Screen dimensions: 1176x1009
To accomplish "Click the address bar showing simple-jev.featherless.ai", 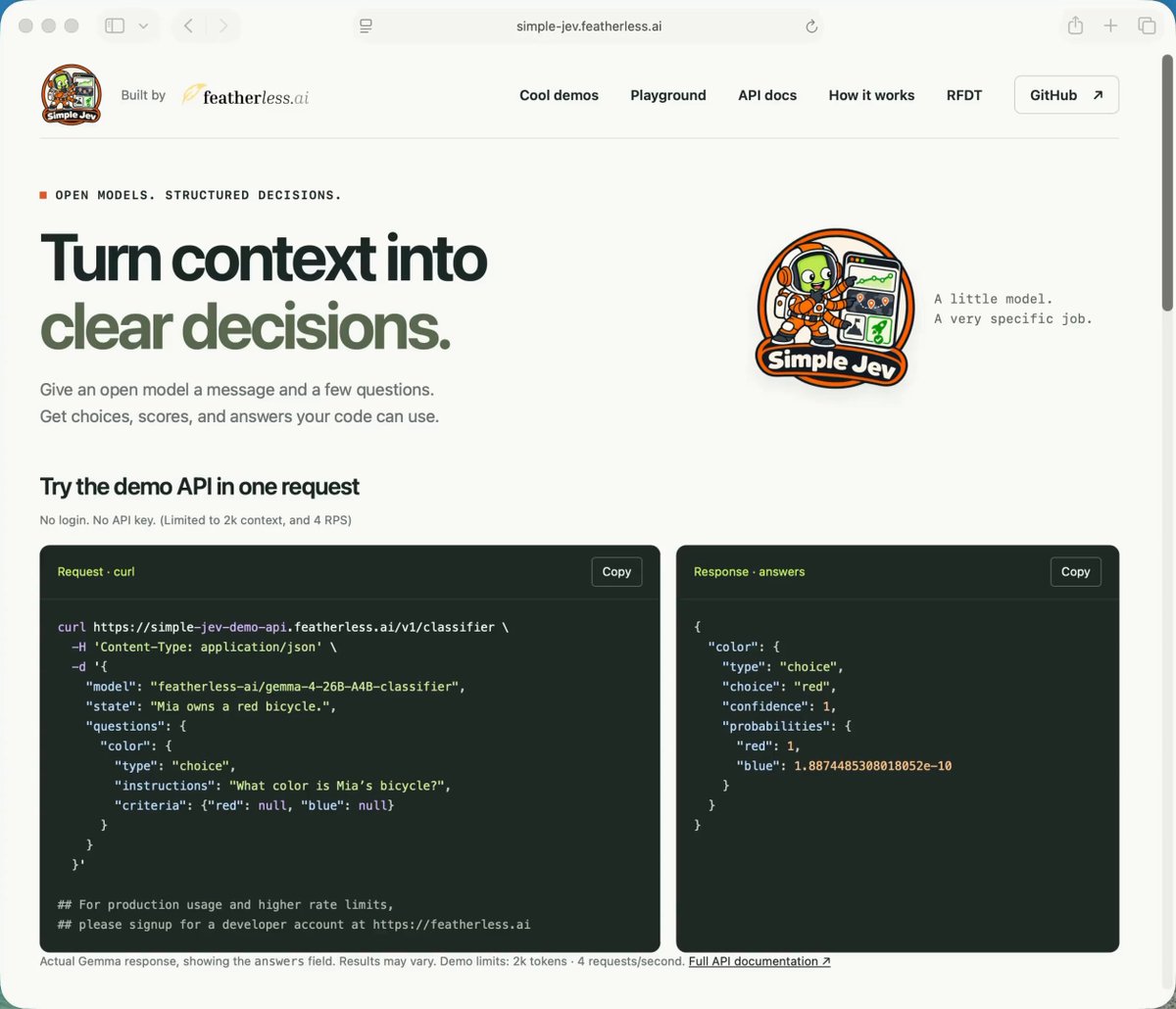I will pyautogui.click(x=589, y=26).
